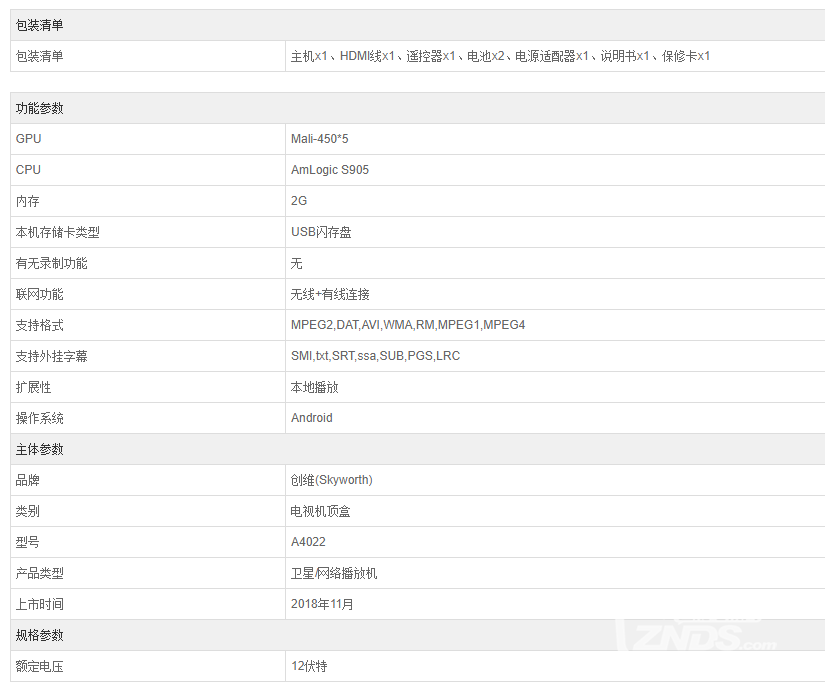The width and height of the screenshot is (825, 691).
Task: Select the 本地播放 value
Action: tap(315, 387)
